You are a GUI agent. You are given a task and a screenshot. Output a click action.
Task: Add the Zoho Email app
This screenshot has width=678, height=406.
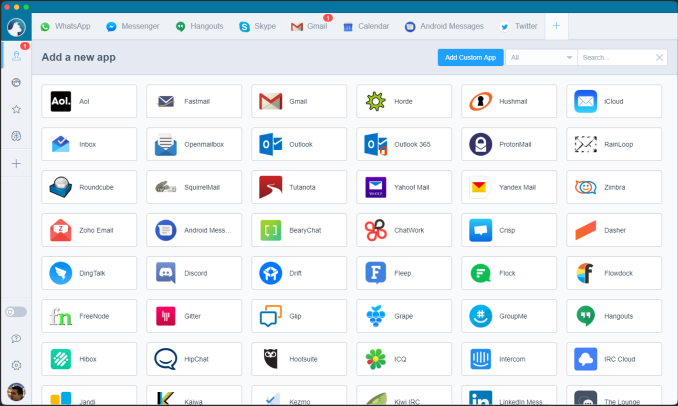click(x=89, y=230)
